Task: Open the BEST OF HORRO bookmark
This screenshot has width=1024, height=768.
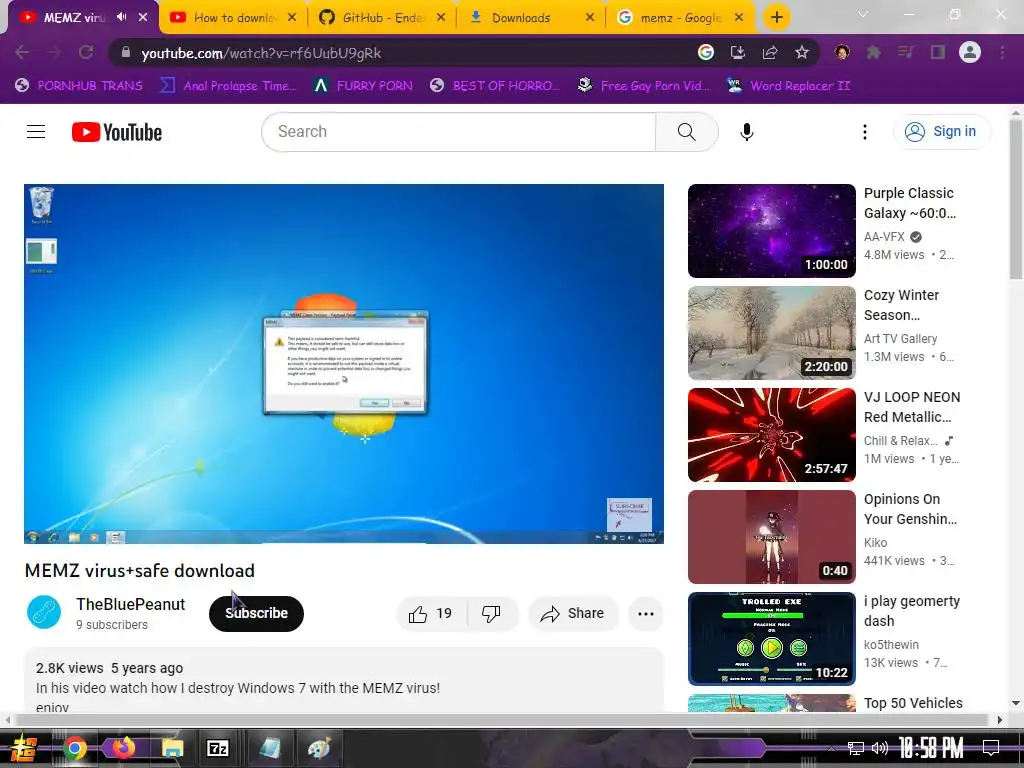Action: (x=495, y=86)
